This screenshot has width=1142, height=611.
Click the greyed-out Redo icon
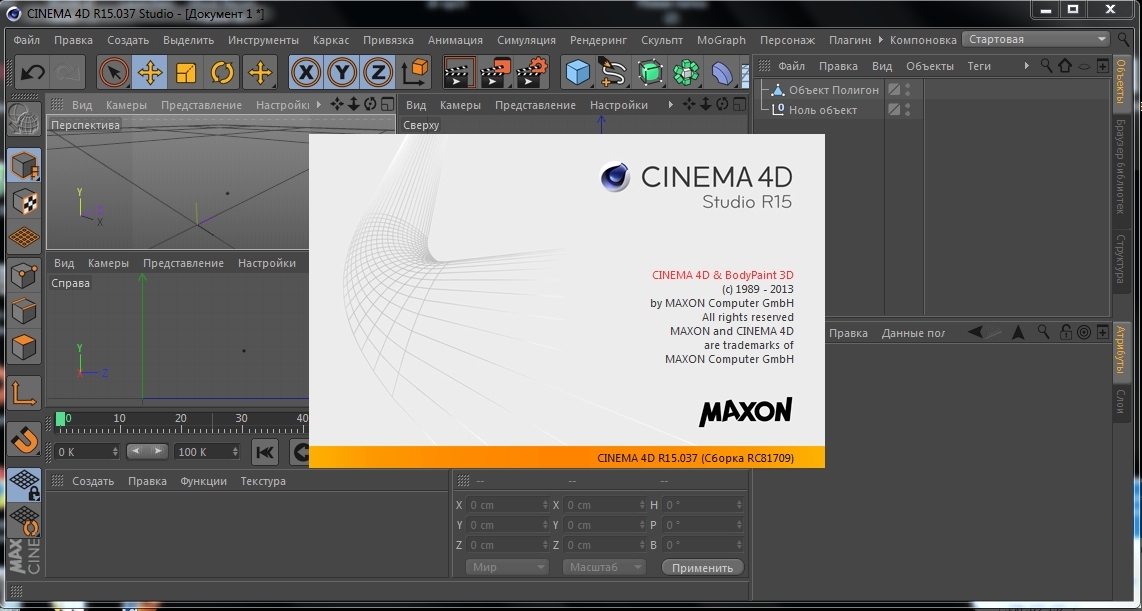pos(67,72)
